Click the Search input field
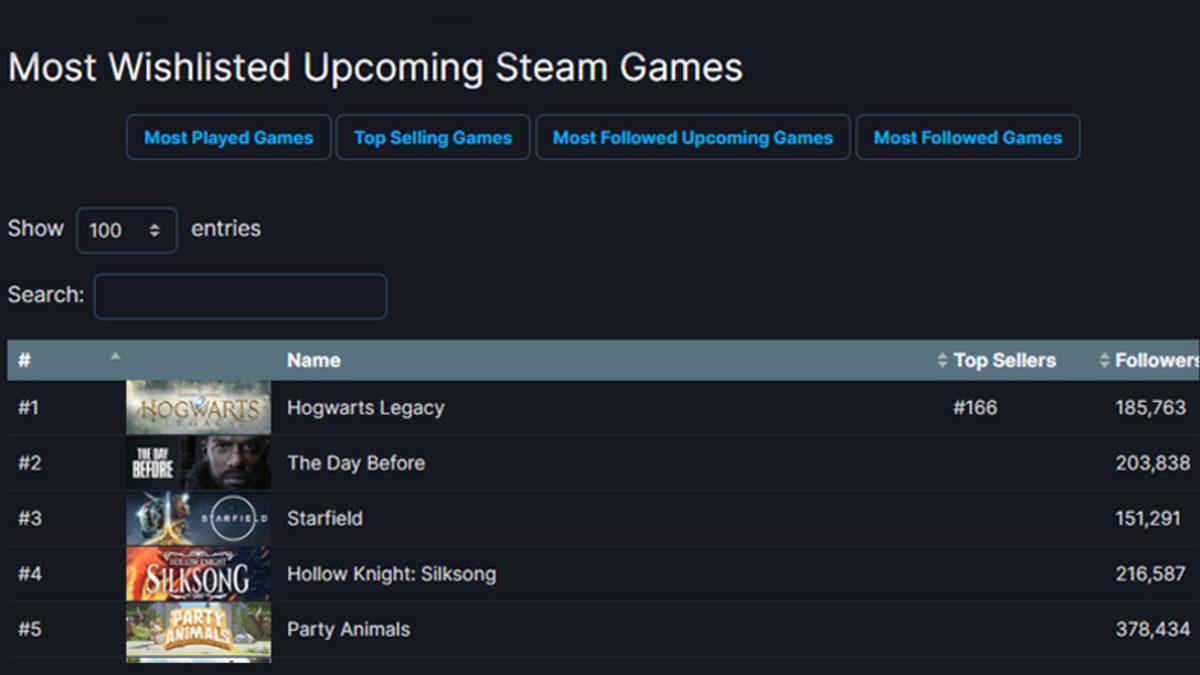The height and width of the screenshot is (675, 1200). point(240,296)
